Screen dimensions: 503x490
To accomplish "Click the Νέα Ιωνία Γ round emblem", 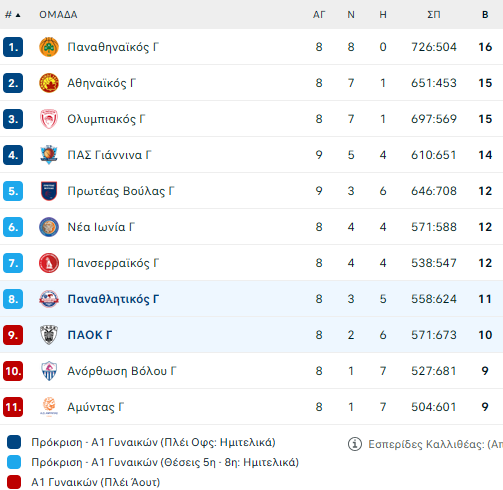I will coord(49,227).
